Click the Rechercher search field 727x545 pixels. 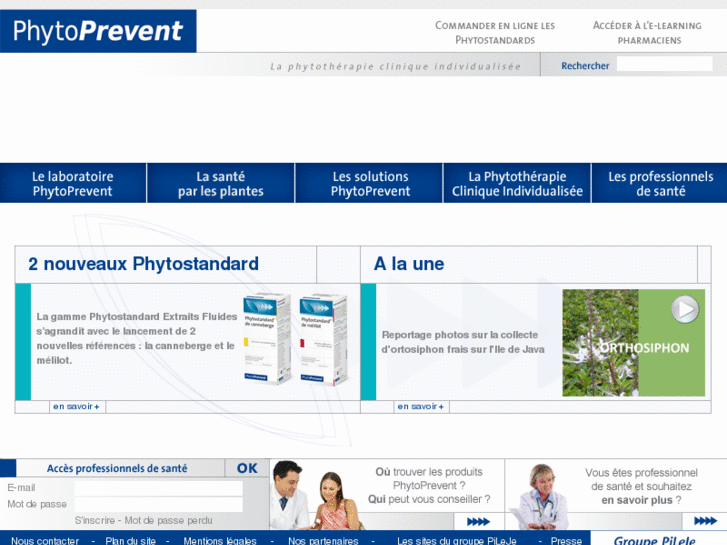(664, 64)
